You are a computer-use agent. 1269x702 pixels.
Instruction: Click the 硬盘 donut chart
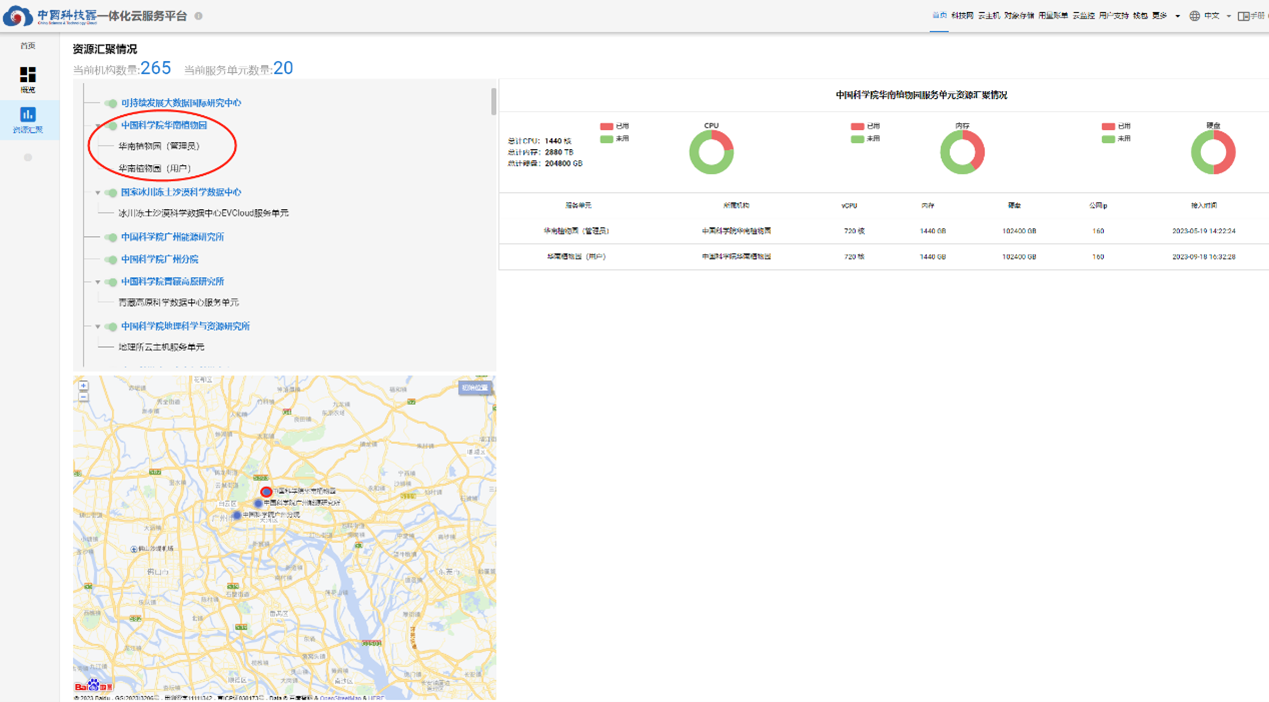coord(1213,152)
